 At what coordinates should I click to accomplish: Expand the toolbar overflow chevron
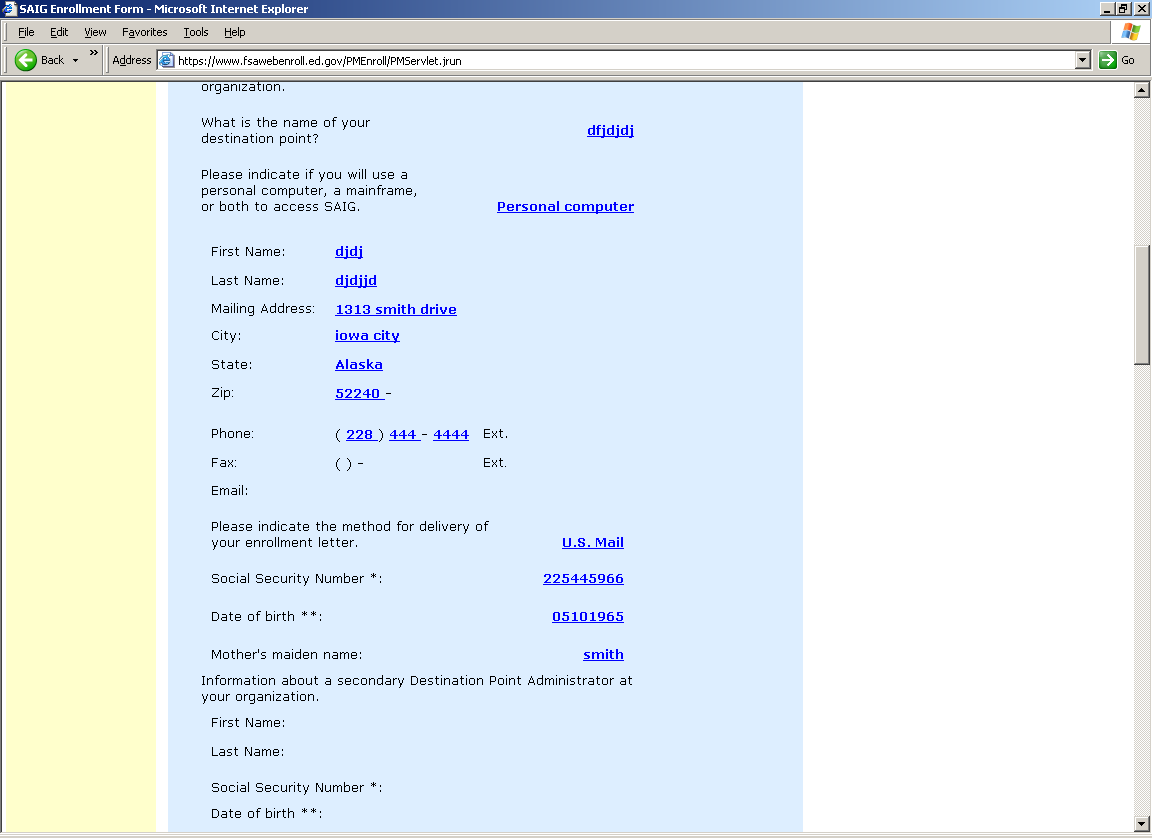tap(93, 53)
